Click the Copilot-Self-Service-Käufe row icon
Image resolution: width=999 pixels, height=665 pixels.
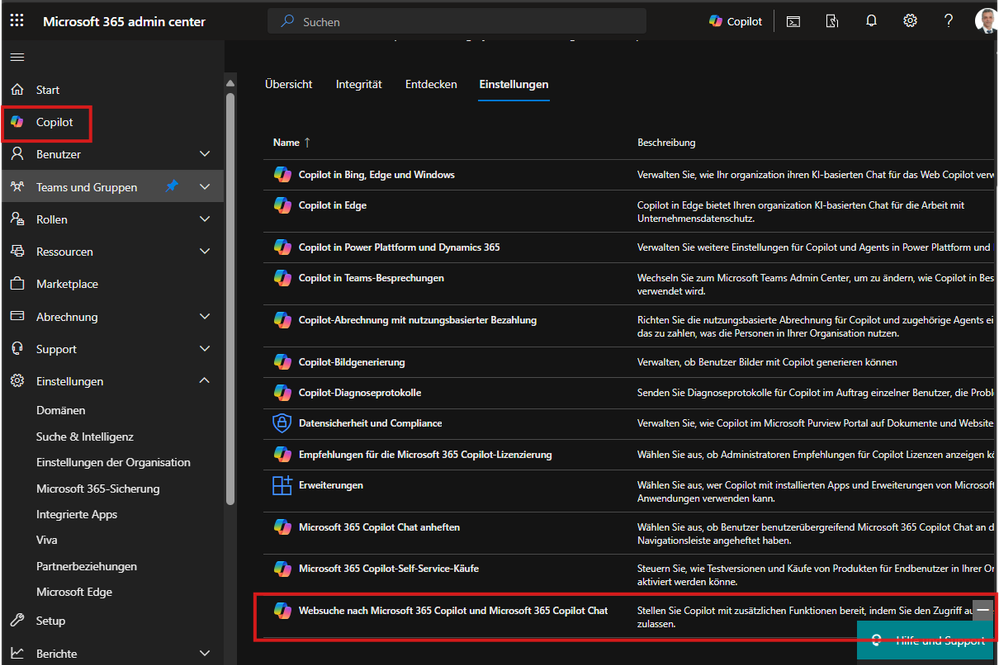[282, 568]
